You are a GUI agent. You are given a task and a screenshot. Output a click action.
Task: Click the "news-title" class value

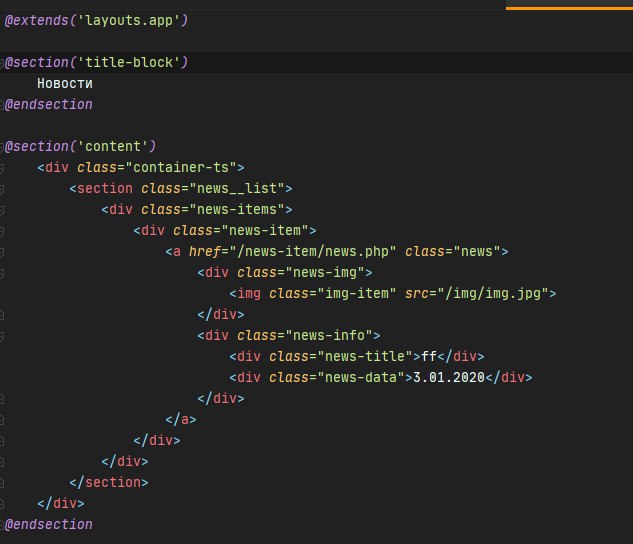[x=365, y=356]
